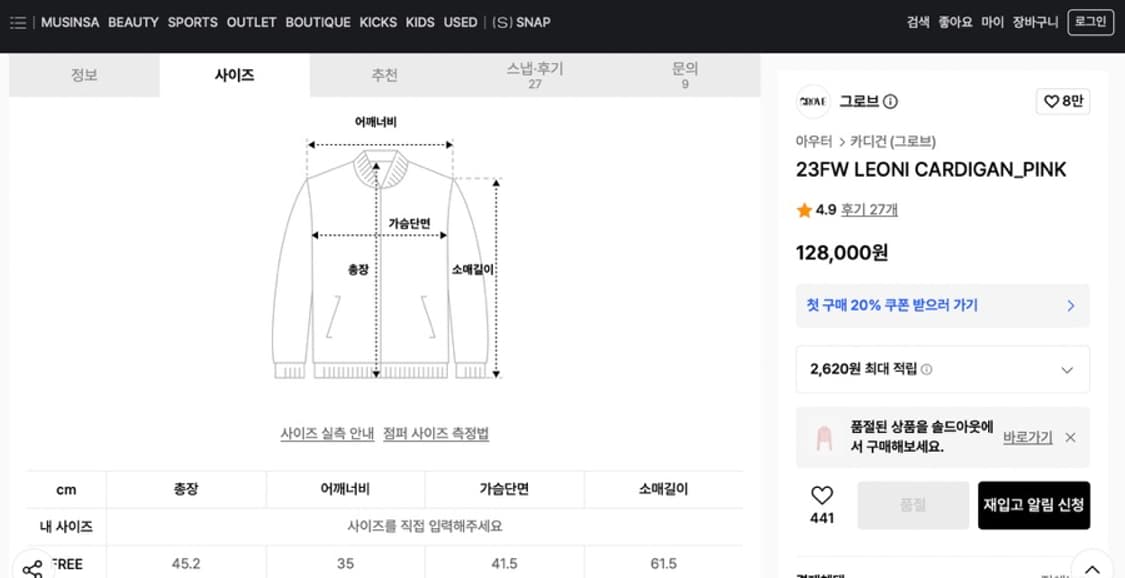Switch to the 문의 tab
The image size is (1125, 578).
[685, 75]
